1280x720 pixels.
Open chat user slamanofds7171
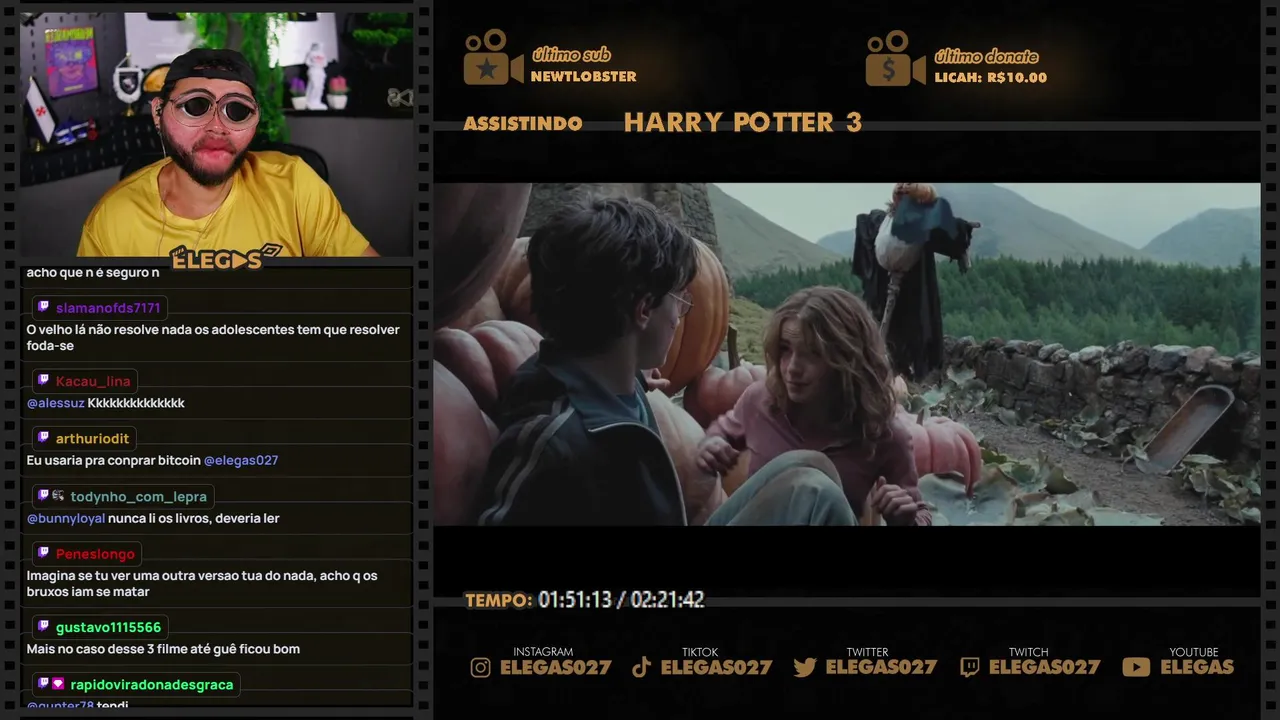point(108,308)
